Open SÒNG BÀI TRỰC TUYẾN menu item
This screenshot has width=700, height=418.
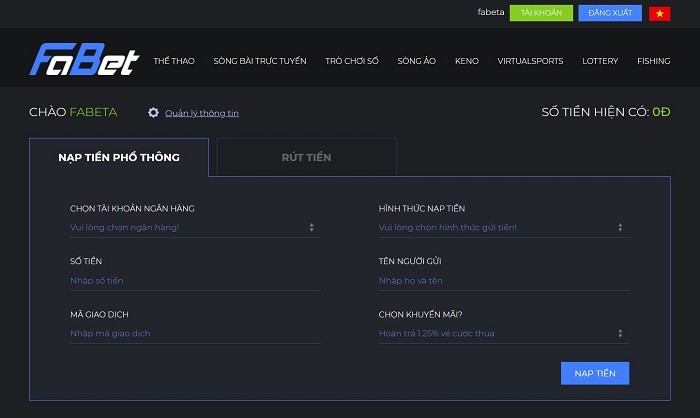tap(260, 61)
